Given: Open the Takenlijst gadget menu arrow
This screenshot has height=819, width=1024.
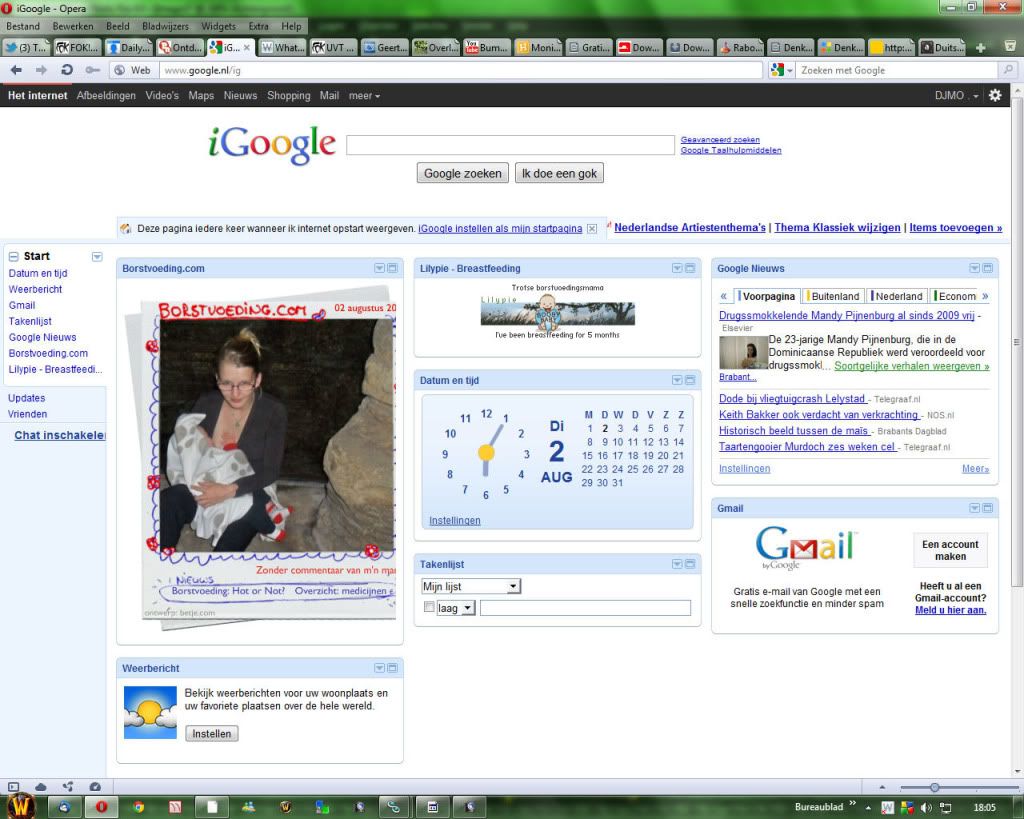Looking at the screenshot, I should [677, 564].
